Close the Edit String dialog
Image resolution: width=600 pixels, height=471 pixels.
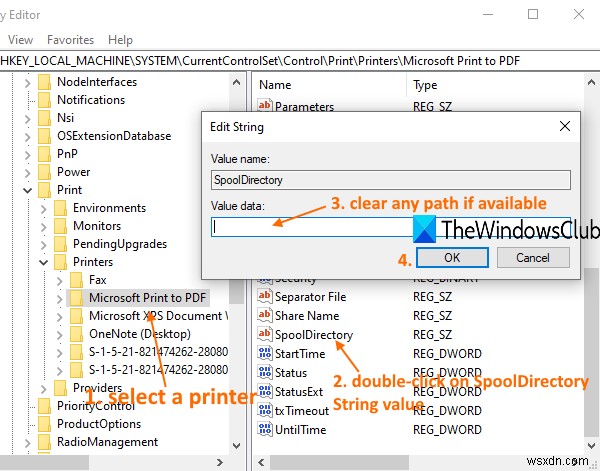point(565,126)
